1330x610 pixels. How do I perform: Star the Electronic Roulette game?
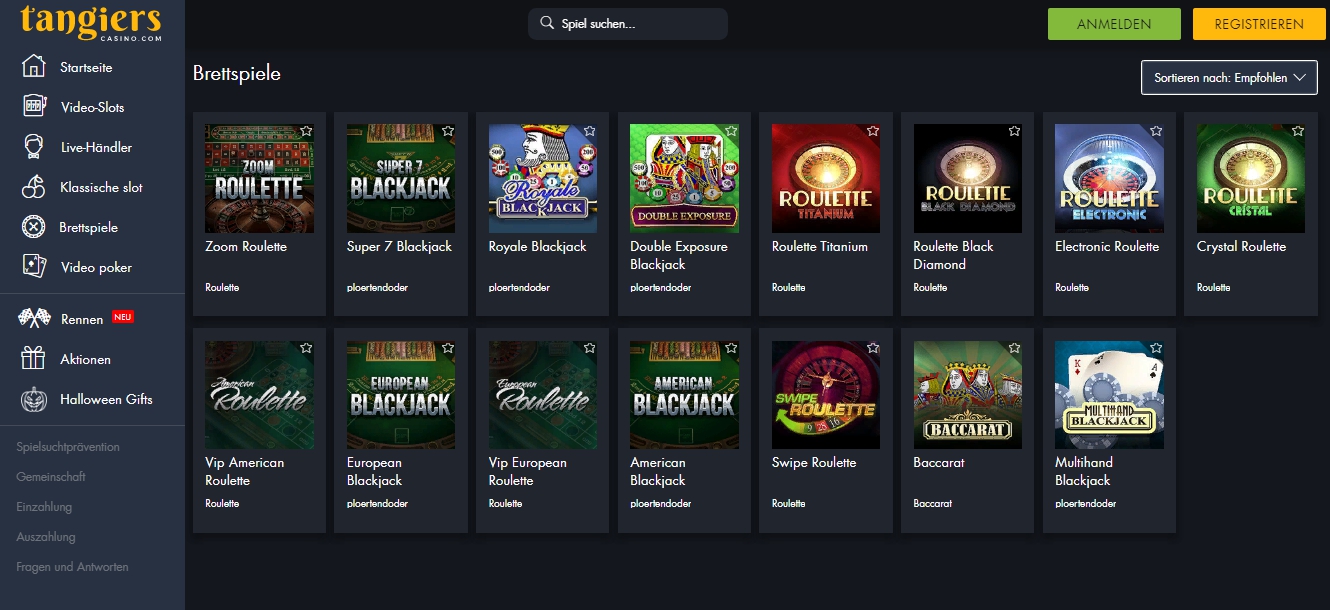point(1157,131)
